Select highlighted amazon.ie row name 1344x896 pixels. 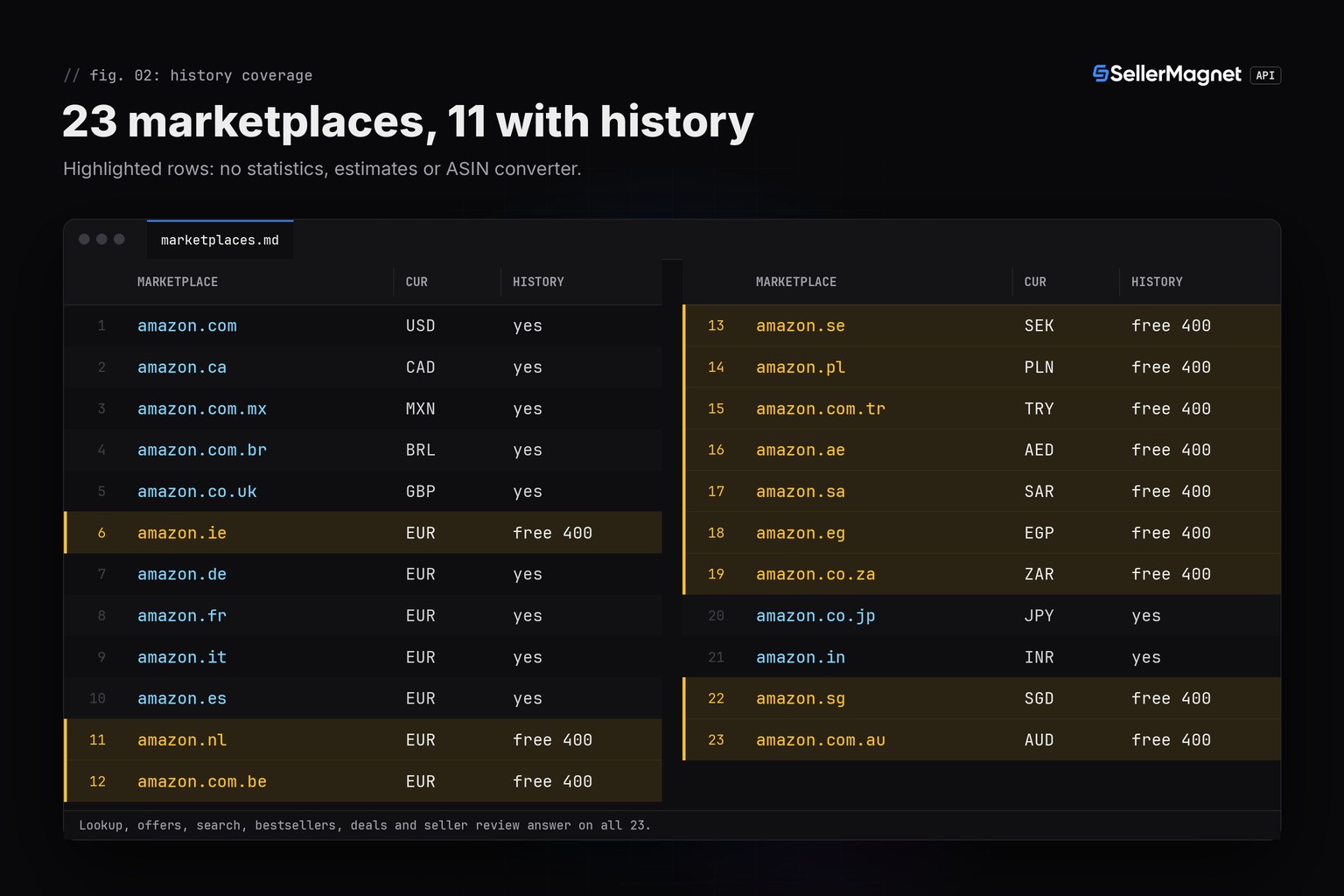click(x=182, y=533)
